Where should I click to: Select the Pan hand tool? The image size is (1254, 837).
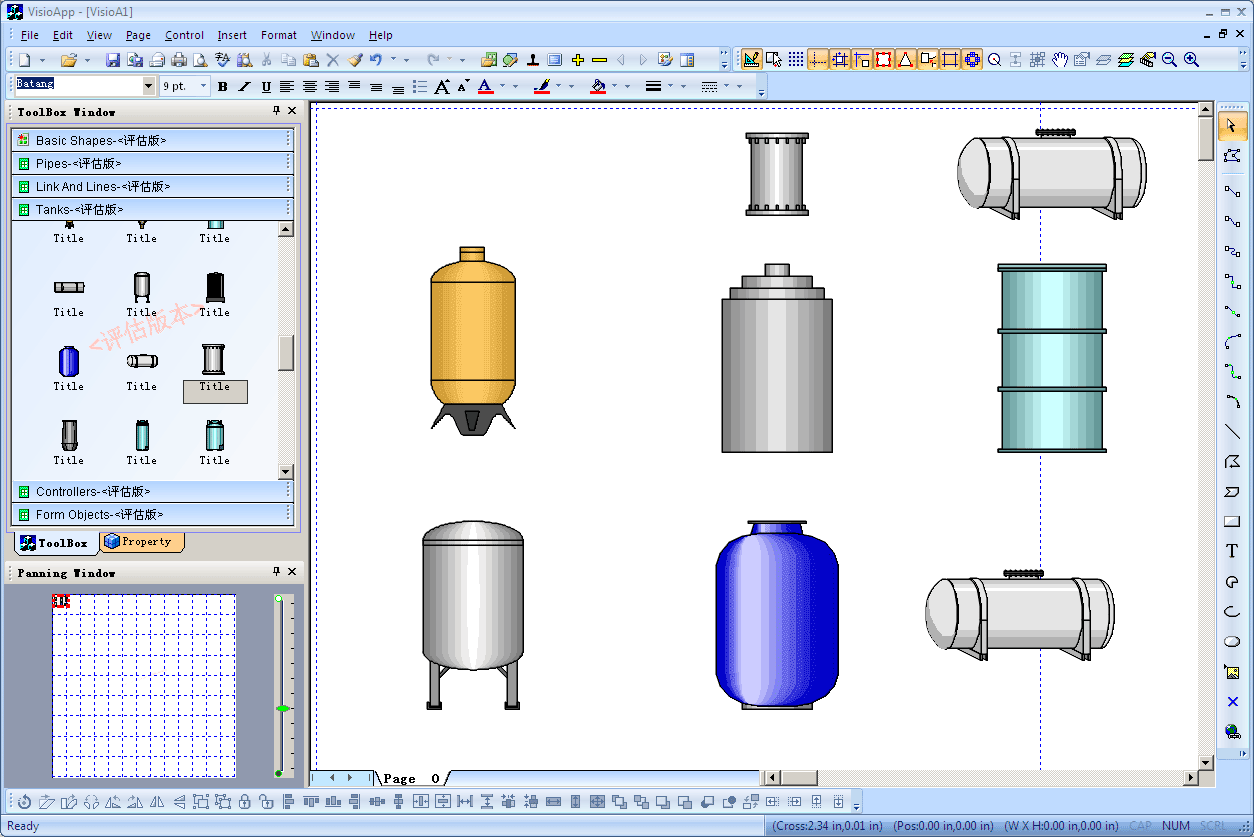1060,60
